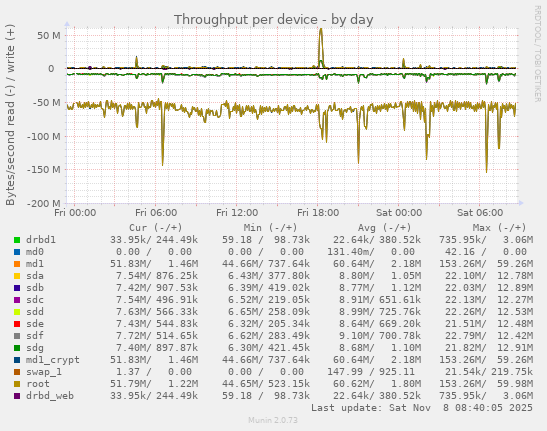Click the sdb dark blue legend swatch

pos(17,288)
